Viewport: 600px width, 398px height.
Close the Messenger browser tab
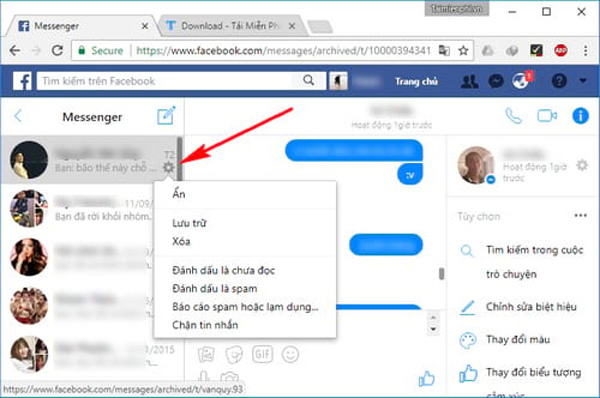[145, 26]
